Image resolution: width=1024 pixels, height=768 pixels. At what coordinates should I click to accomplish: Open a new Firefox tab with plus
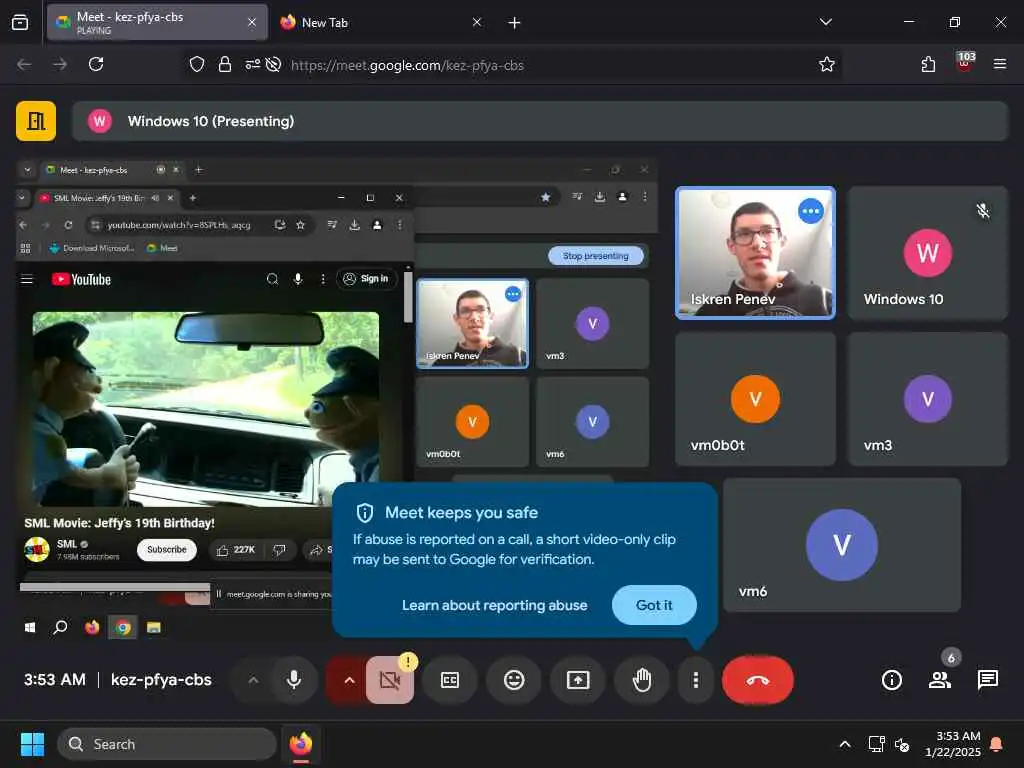pos(514,23)
